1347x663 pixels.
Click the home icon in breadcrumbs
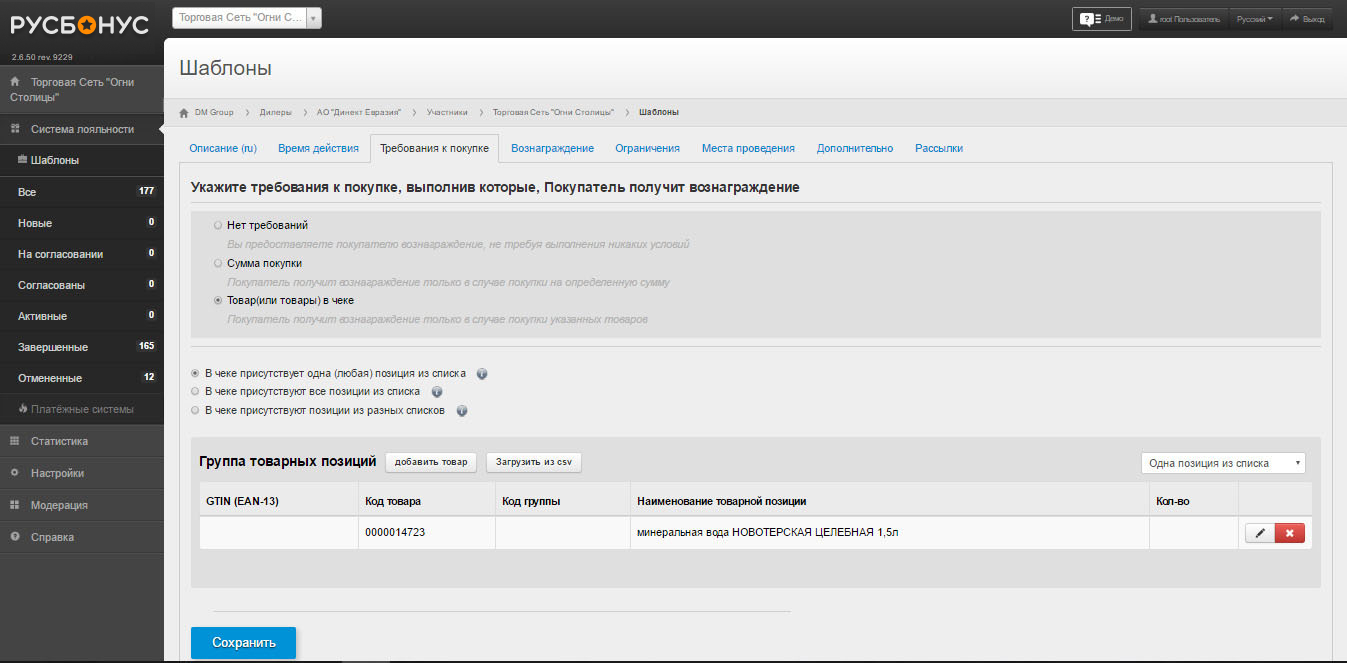click(184, 112)
